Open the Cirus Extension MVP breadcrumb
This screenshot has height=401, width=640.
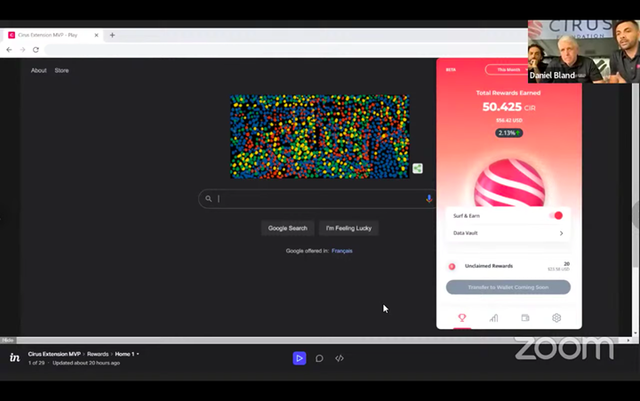click(x=54, y=354)
